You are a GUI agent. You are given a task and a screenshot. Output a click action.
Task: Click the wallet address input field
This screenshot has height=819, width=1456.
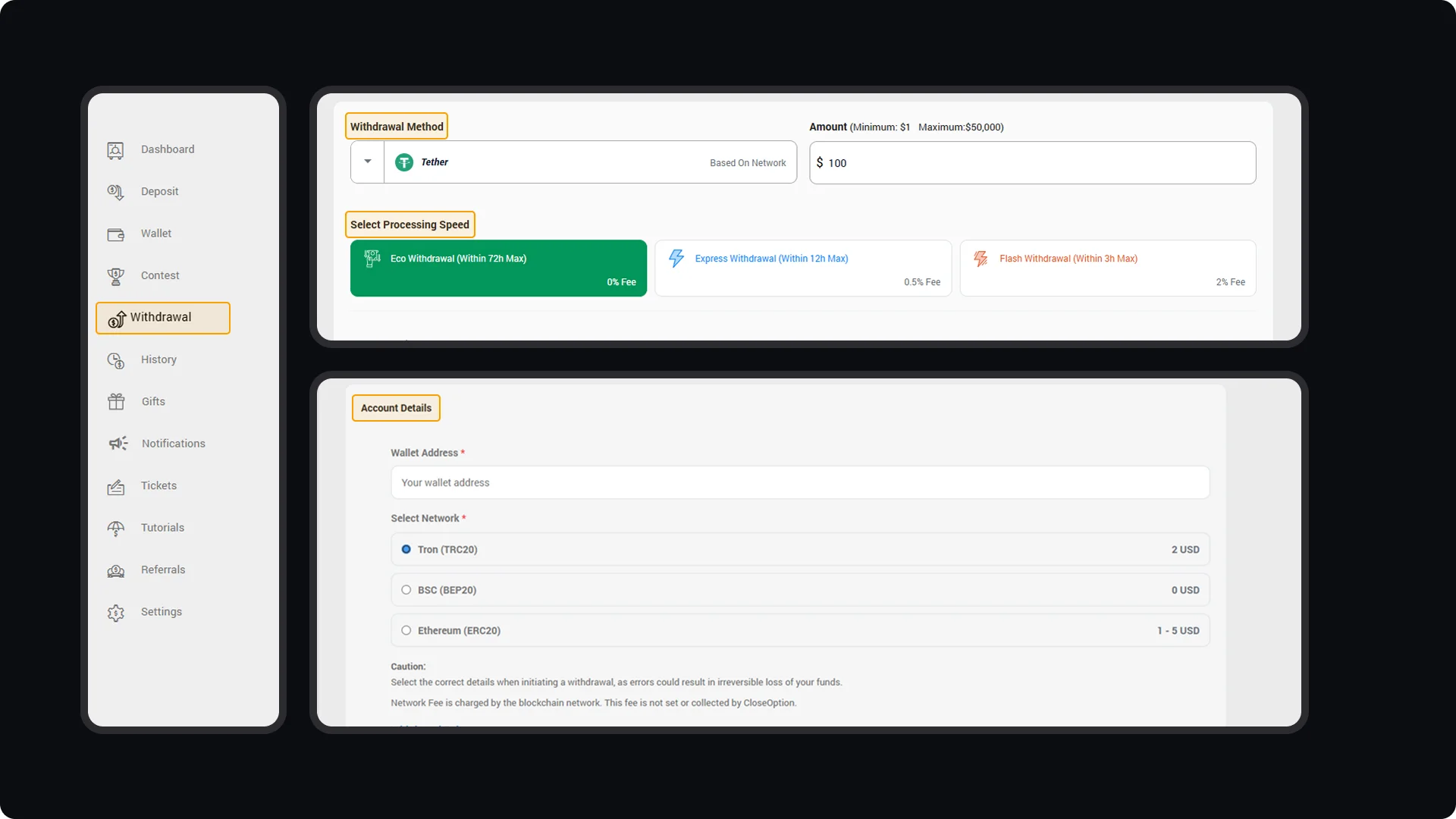click(x=799, y=482)
